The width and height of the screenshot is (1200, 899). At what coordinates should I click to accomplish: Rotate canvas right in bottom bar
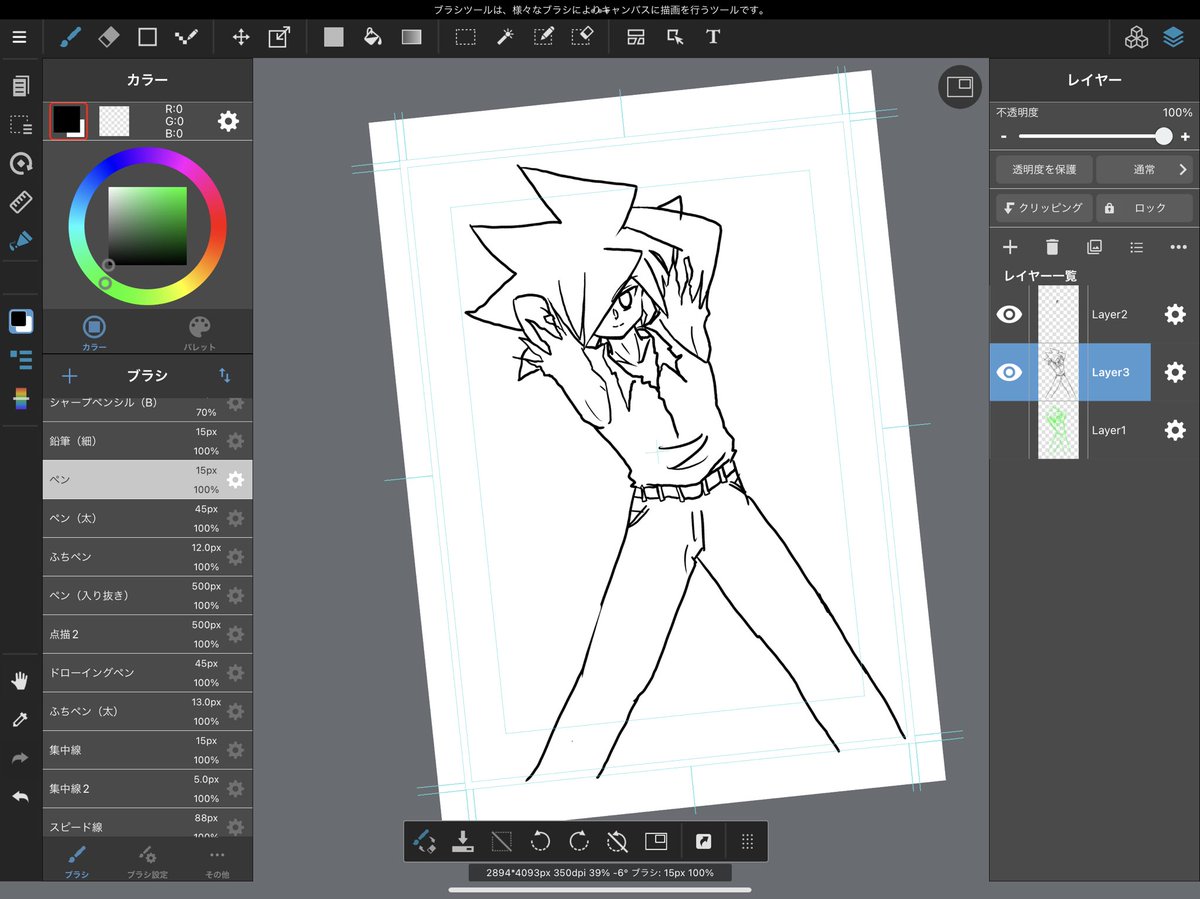[579, 841]
